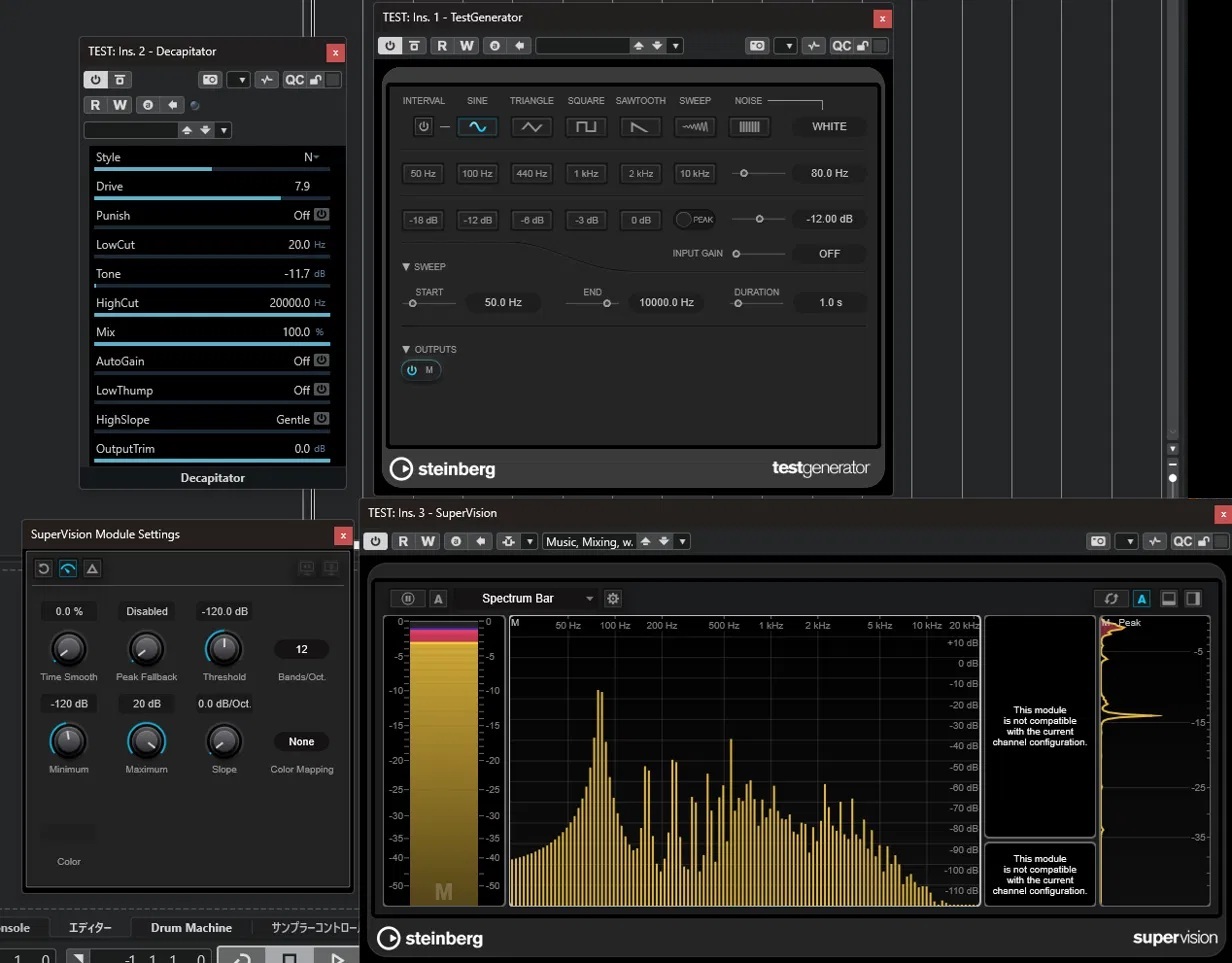Select the Triangle waveform in TestGenerator
1232x963 pixels.
coord(532,127)
